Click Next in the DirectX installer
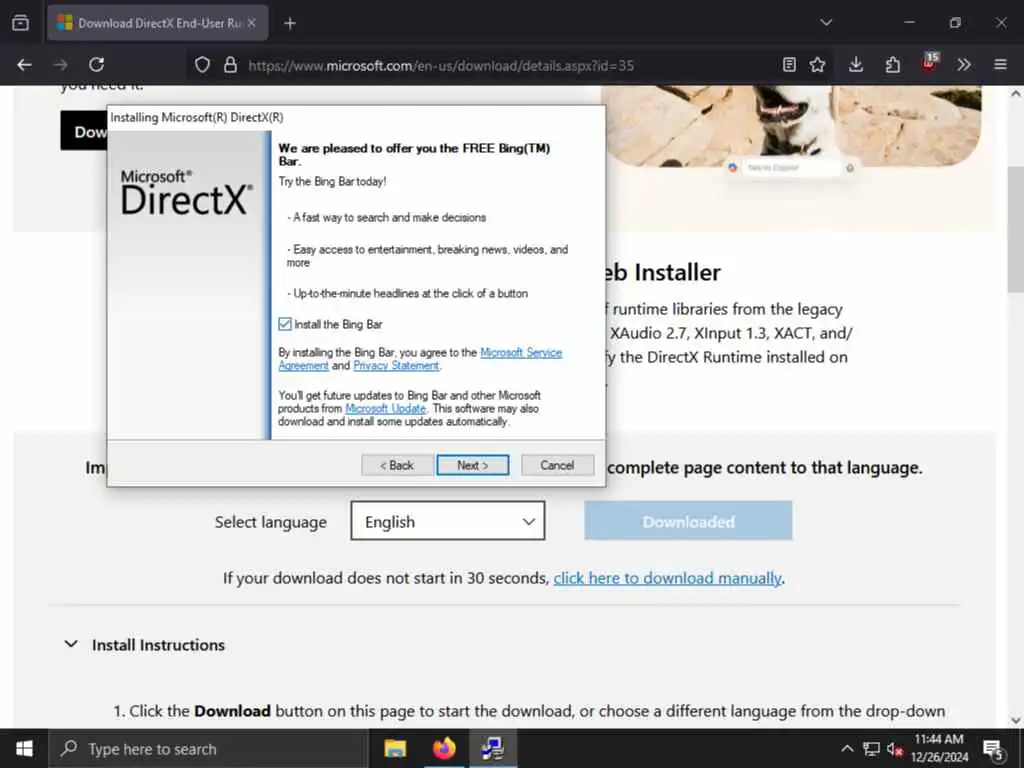1024x768 pixels. pos(472,465)
